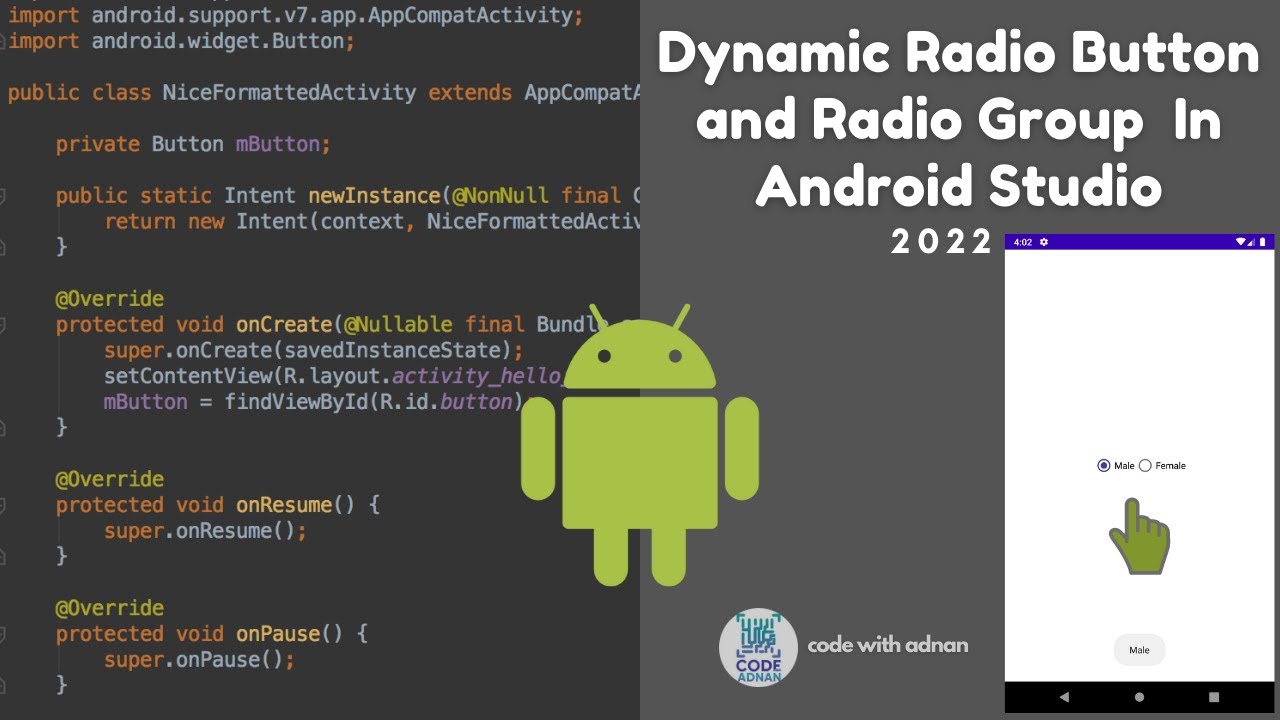Click the 'Android Studio' title line
The width and height of the screenshot is (1280, 720).
[x=959, y=186]
